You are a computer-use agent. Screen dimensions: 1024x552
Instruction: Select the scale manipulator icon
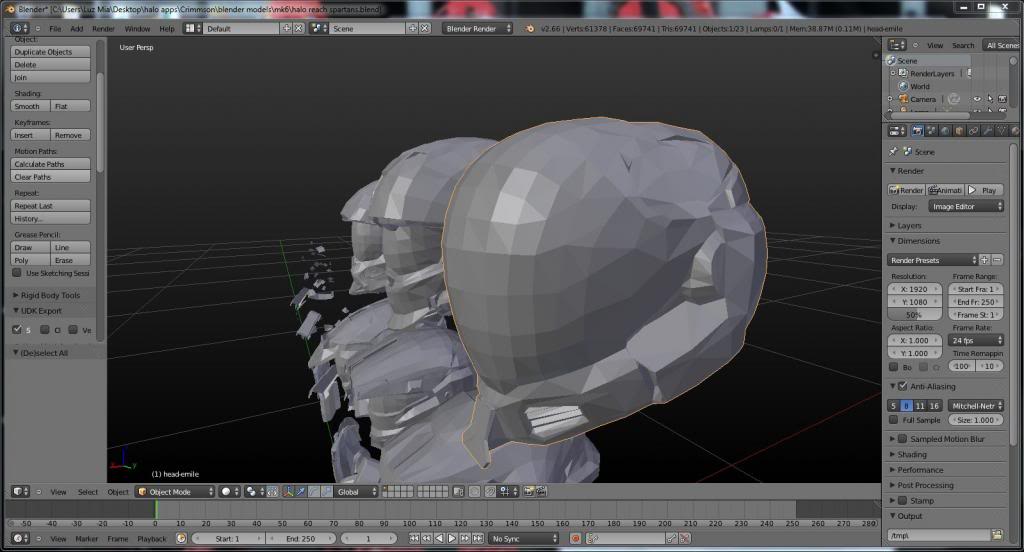click(x=325, y=492)
